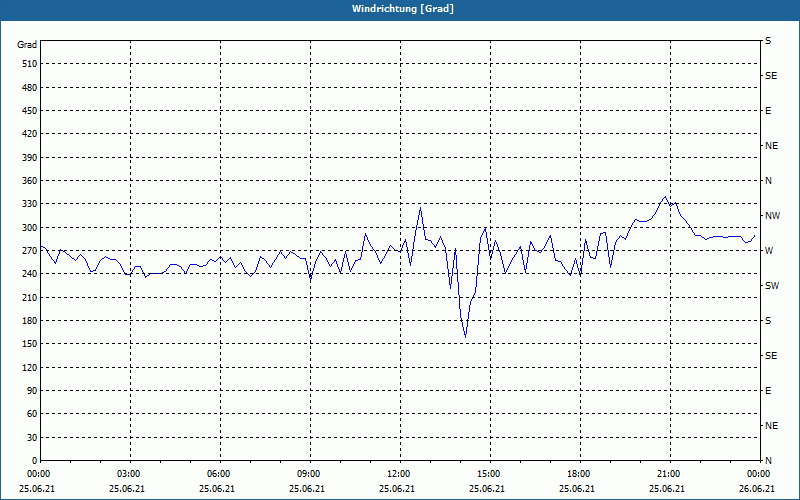Viewport: 800px width, 500px height.
Task: Select the 300 value on the Grad axis
Action: point(30,228)
